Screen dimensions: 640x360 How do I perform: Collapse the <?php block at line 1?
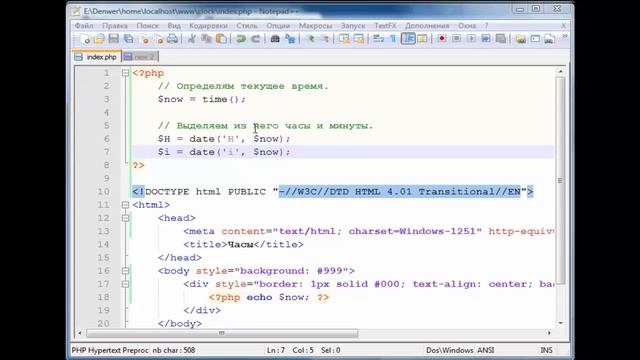[x=125, y=73]
